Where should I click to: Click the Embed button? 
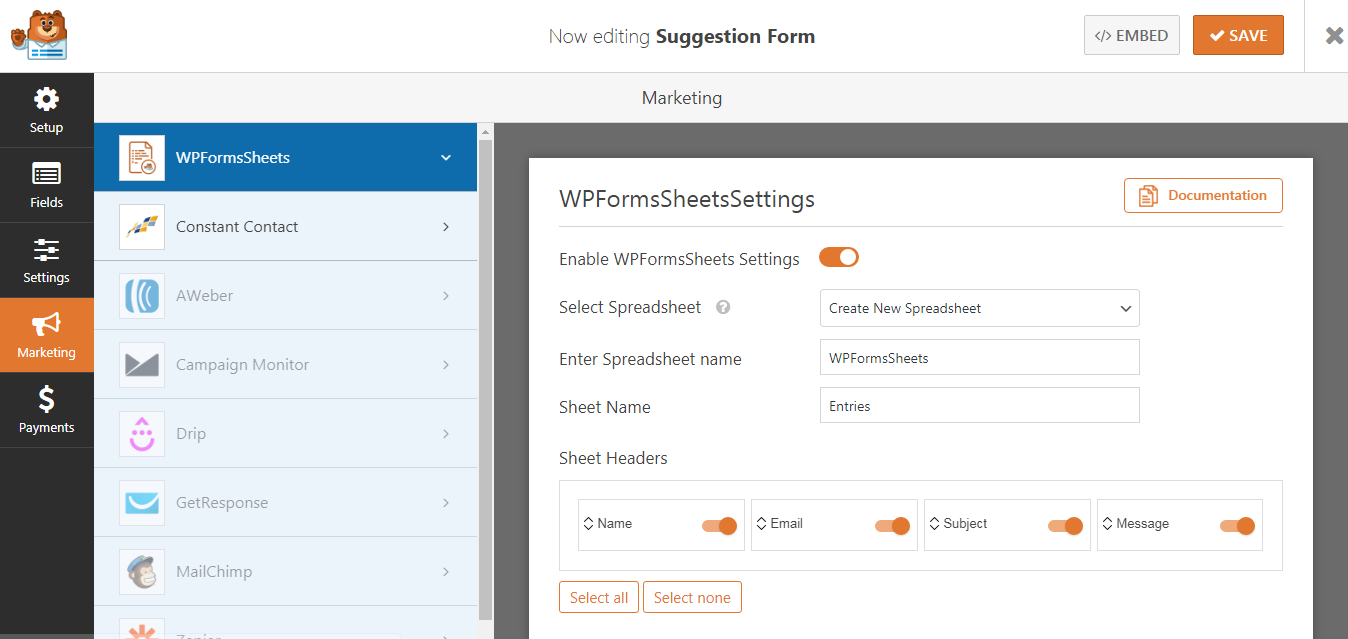tap(1132, 35)
